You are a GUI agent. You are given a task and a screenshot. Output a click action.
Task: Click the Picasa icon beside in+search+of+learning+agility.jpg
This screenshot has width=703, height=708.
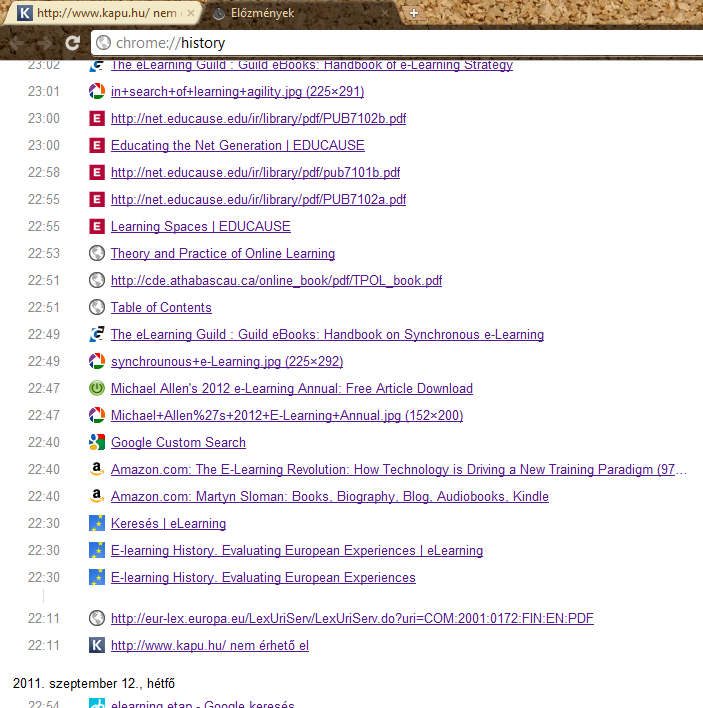pos(97,91)
